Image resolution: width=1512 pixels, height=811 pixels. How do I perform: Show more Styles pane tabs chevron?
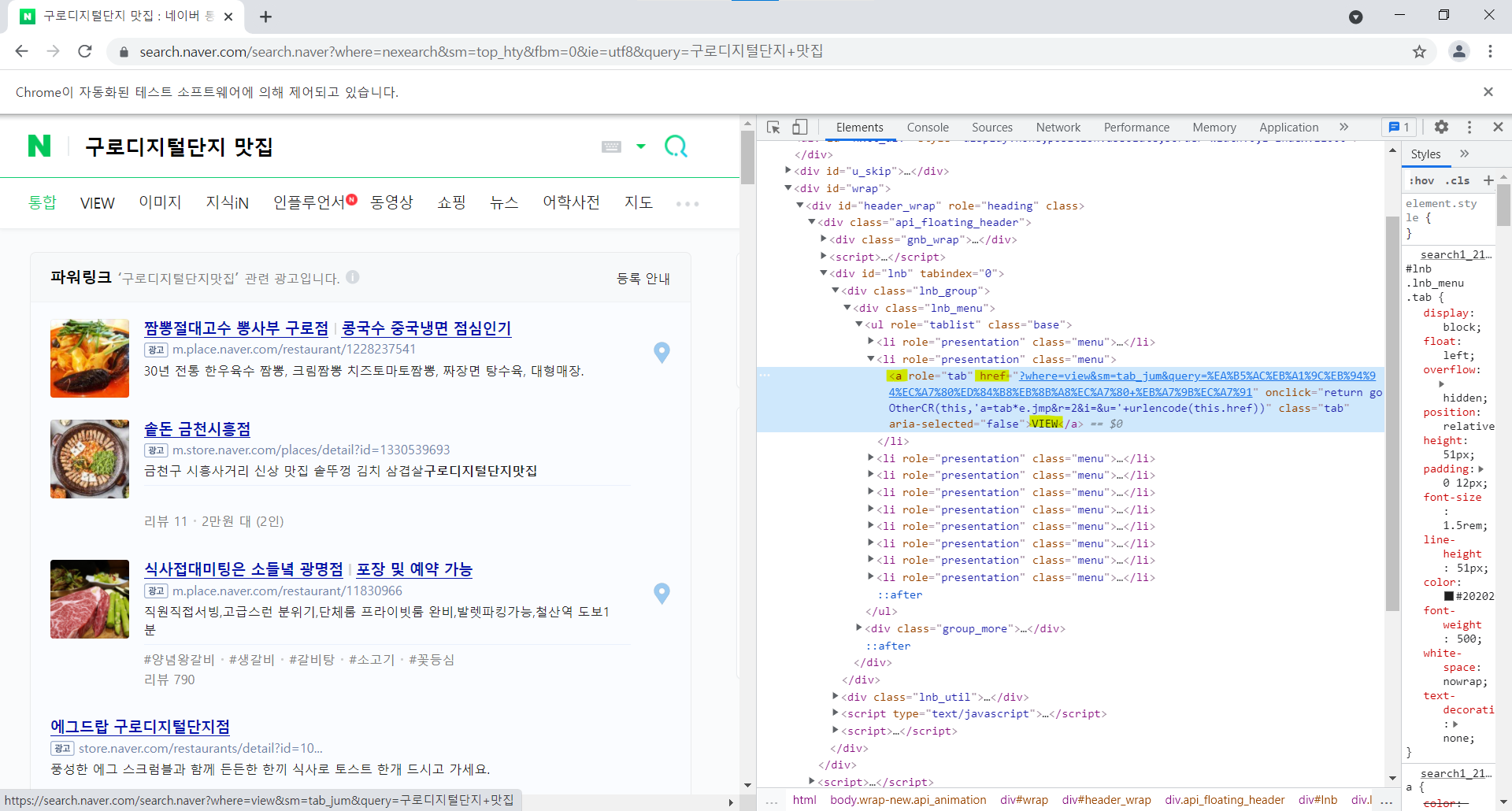1465,154
